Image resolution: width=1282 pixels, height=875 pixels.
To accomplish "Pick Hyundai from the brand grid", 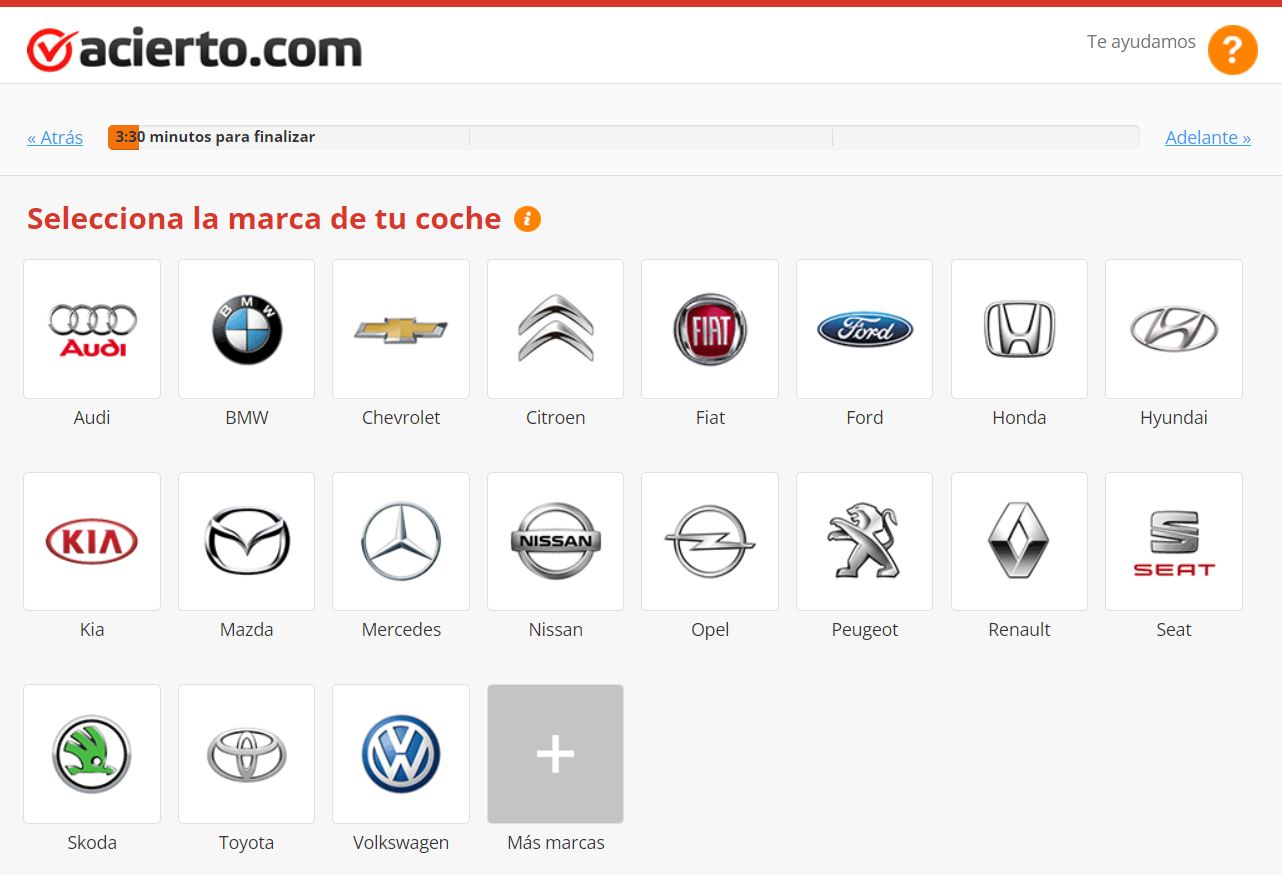I will pyautogui.click(x=1173, y=329).
